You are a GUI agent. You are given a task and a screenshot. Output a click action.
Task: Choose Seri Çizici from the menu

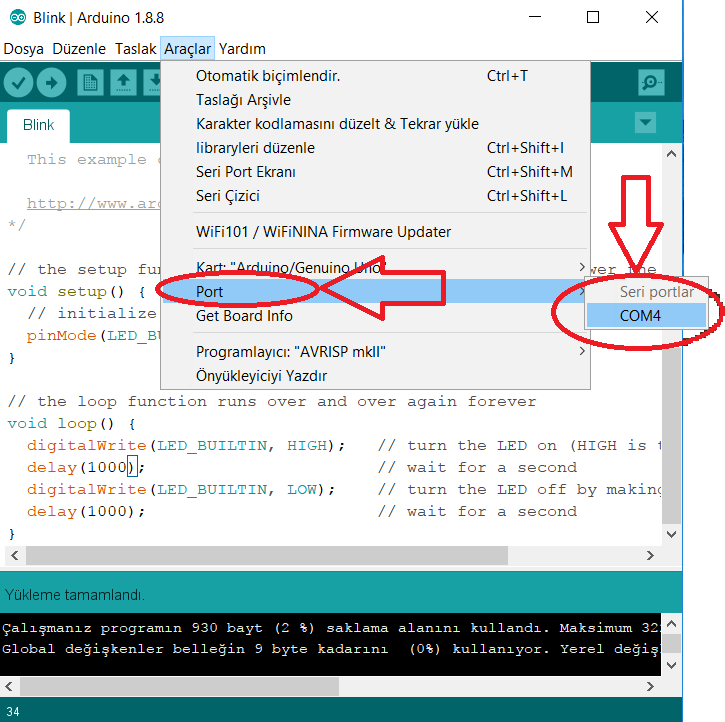232,196
